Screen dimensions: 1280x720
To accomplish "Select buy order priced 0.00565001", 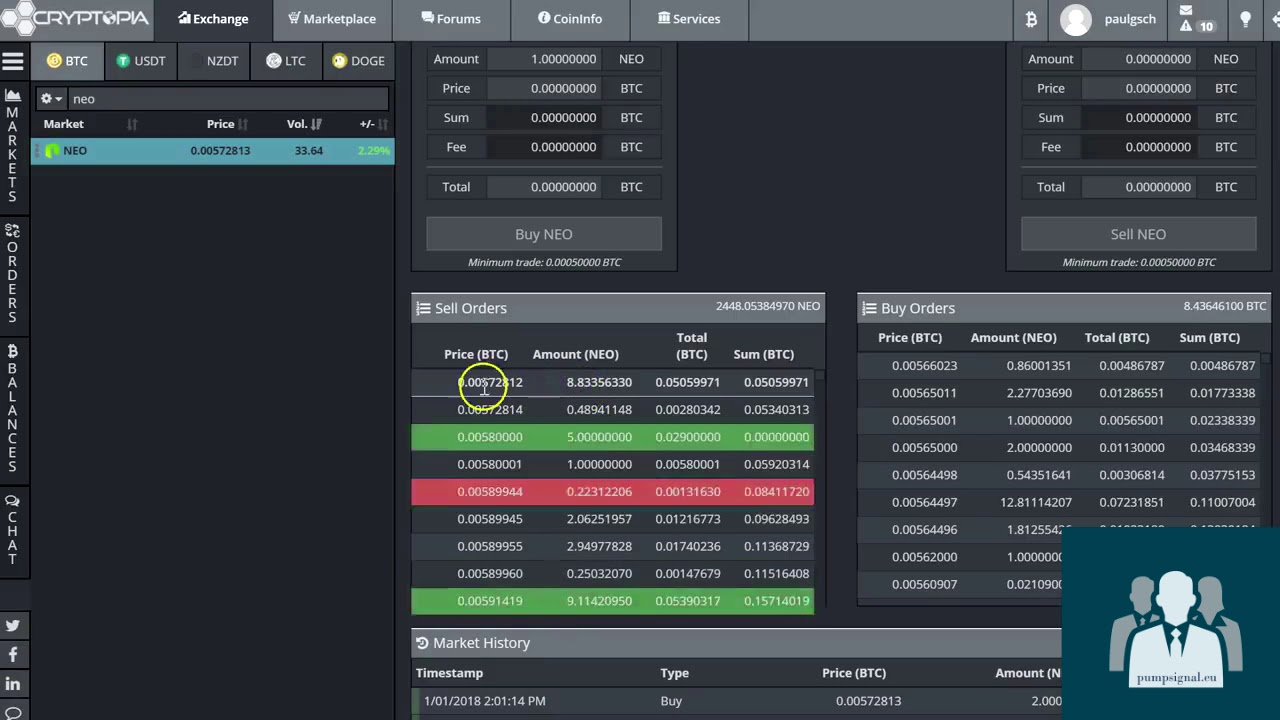I will coord(1060,421).
